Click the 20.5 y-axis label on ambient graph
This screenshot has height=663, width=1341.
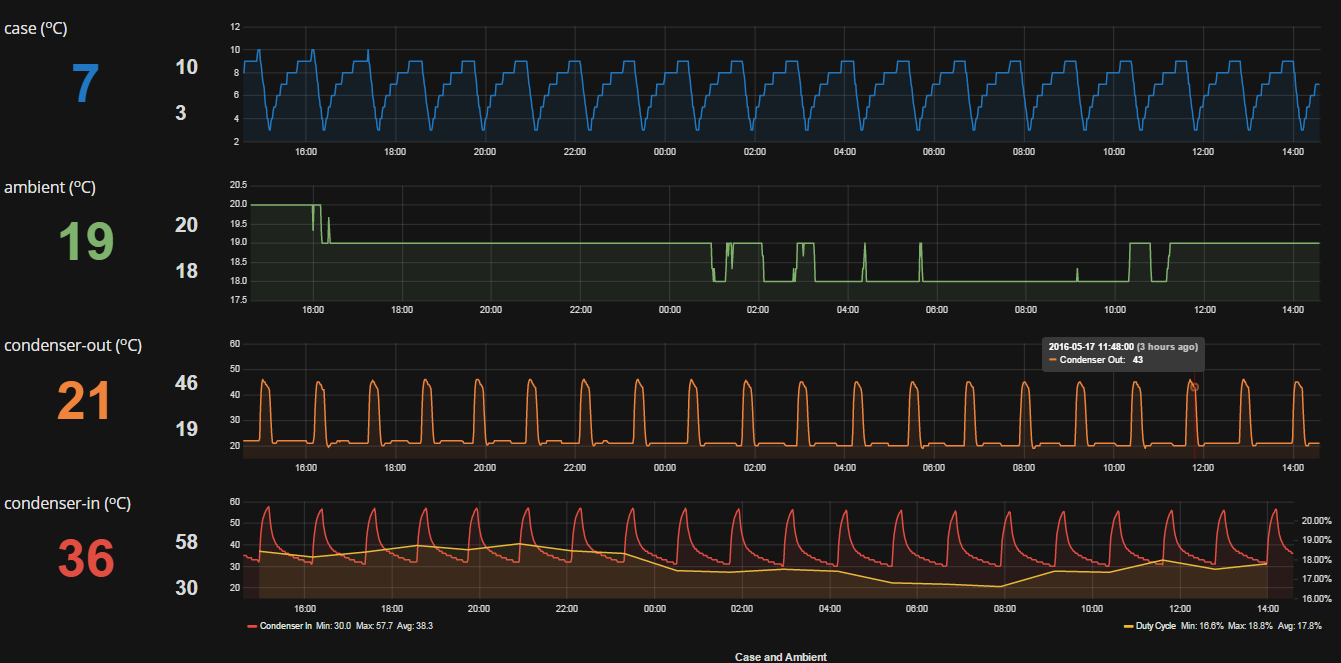click(238, 185)
